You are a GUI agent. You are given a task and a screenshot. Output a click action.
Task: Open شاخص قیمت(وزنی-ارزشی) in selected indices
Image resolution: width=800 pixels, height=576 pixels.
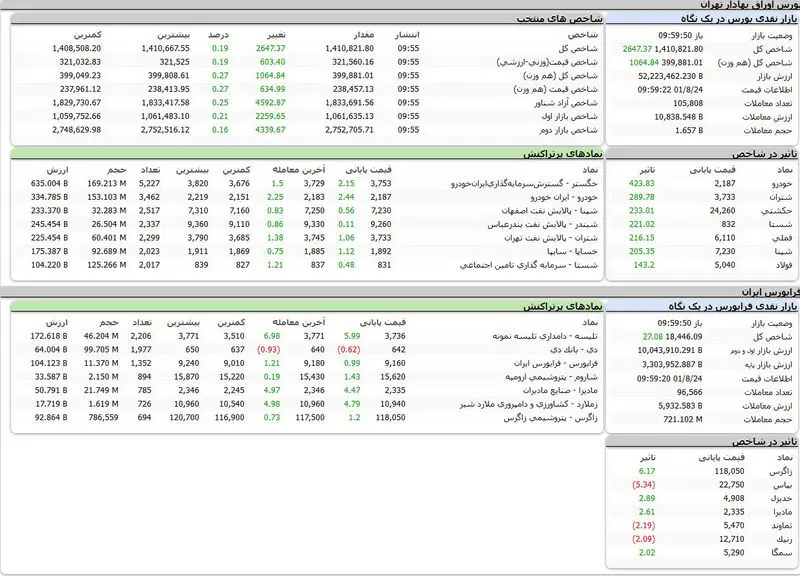coord(547,62)
